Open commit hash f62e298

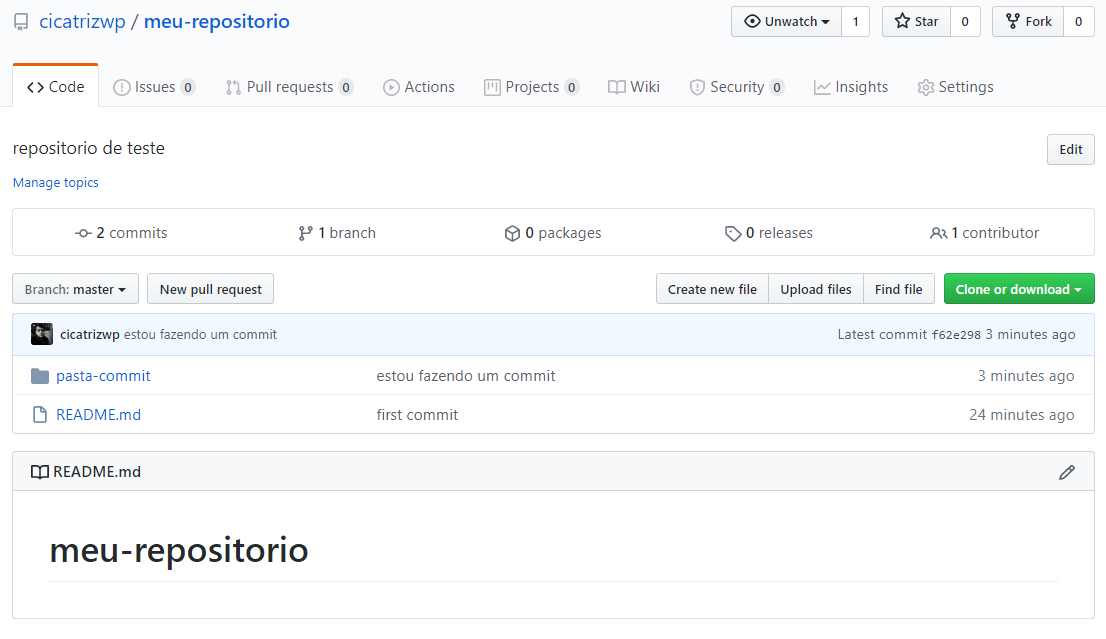pyautogui.click(x=956, y=335)
